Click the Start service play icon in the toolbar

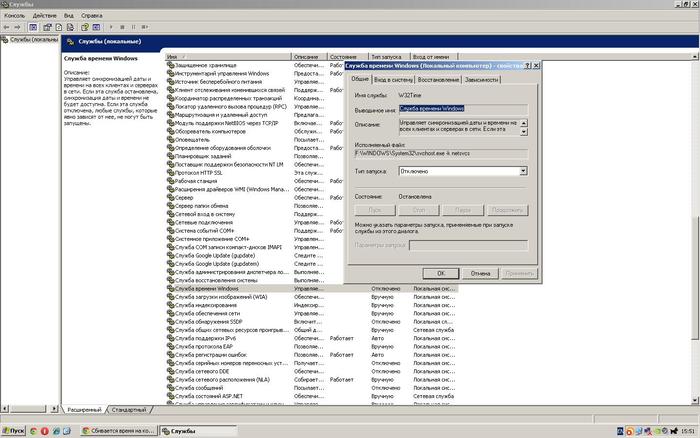pos(111,27)
